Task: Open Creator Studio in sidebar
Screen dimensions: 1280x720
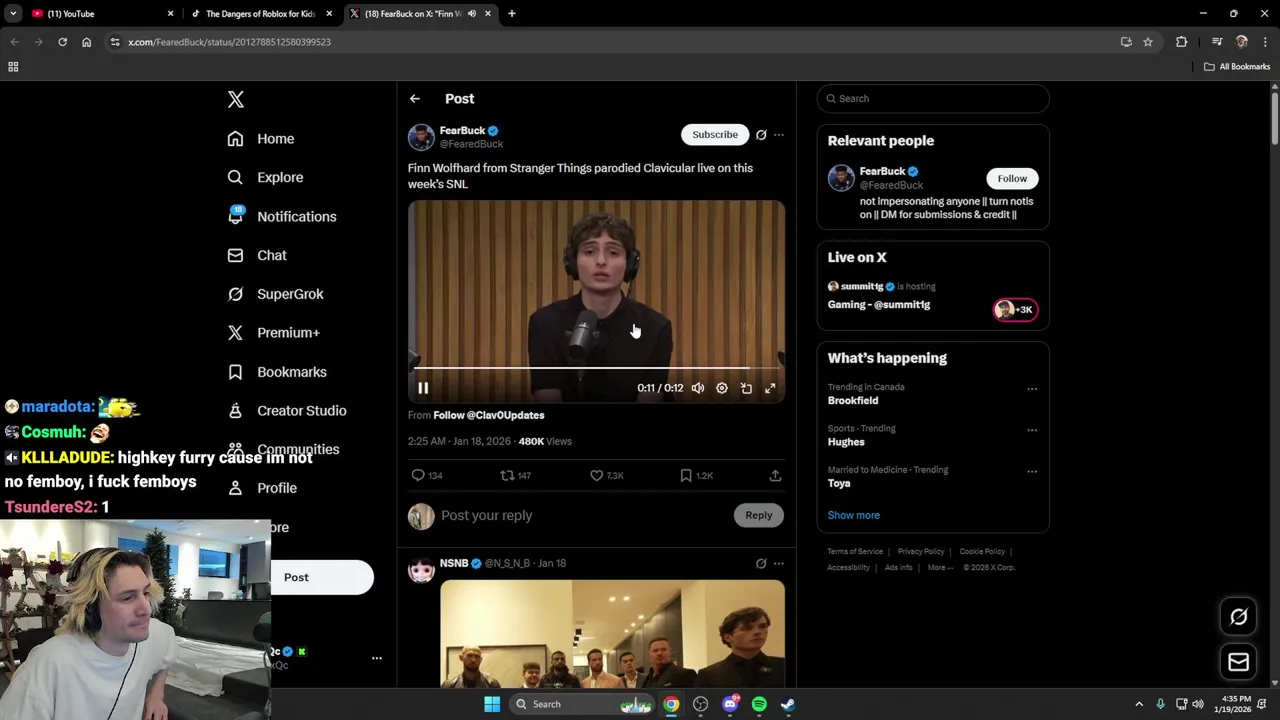Action: pyautogui.click(x=287, y=411)
